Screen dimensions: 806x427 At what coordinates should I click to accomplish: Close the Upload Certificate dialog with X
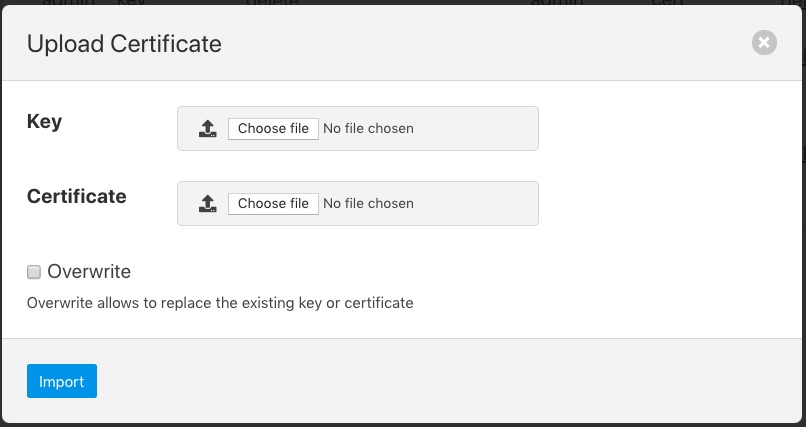click(x=764, y=42)
